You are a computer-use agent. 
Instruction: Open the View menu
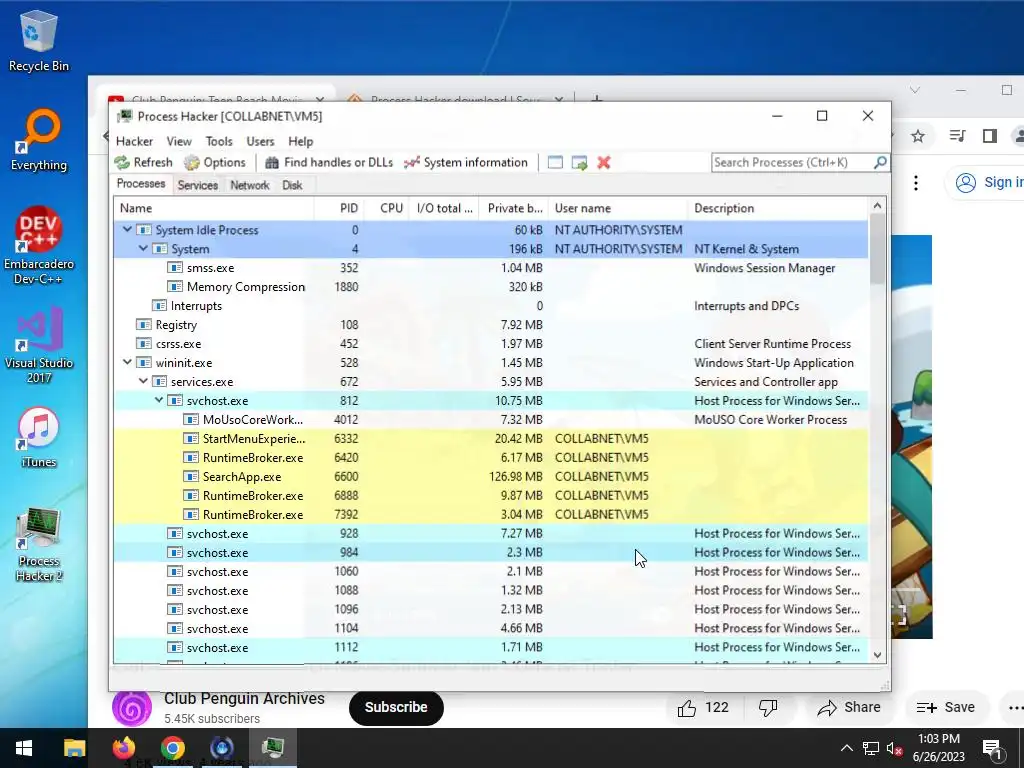click(x=179, y=141)
